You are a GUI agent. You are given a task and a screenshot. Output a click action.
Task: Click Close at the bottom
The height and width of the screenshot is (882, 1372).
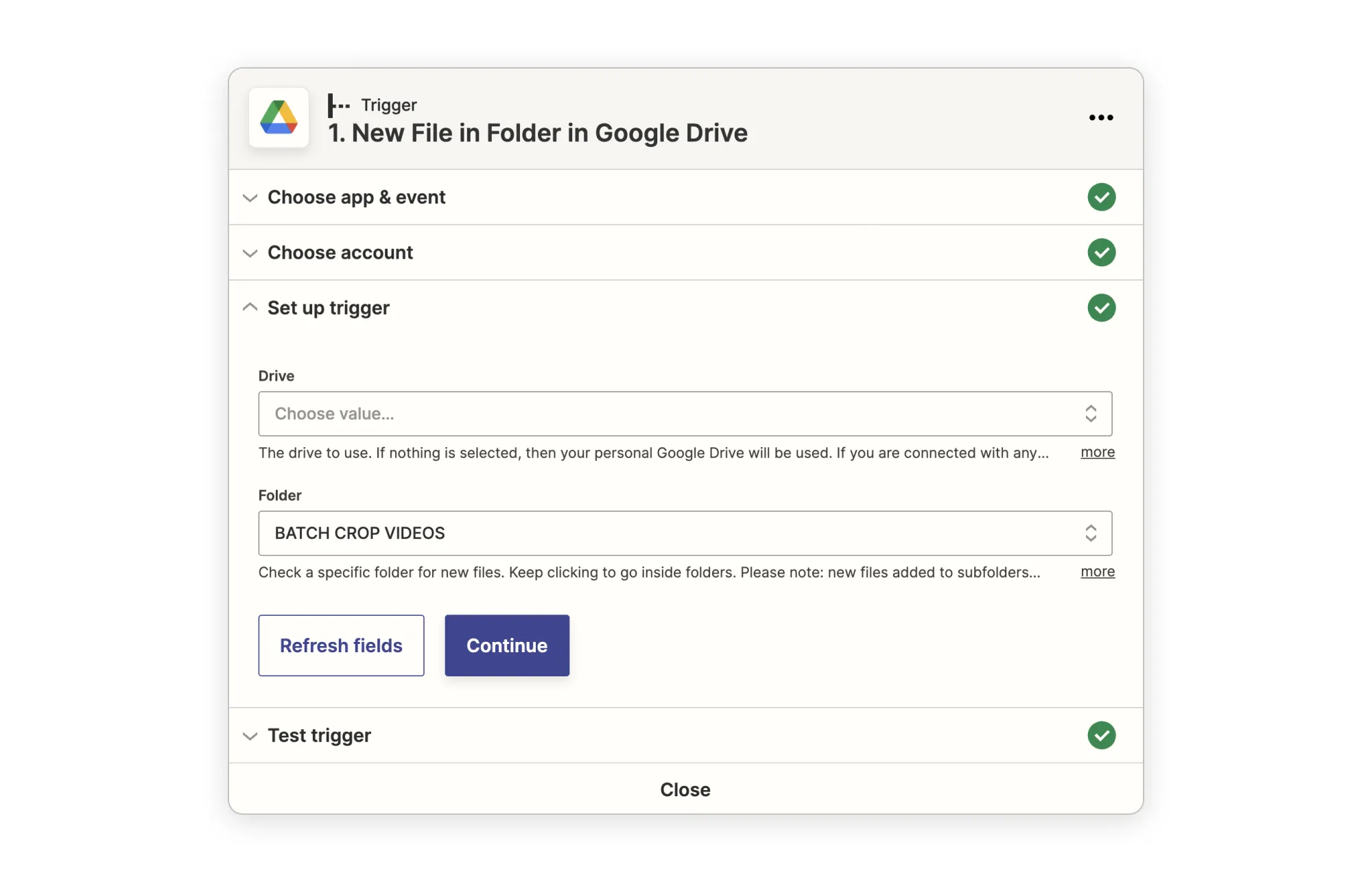click(x=685, y=789)
